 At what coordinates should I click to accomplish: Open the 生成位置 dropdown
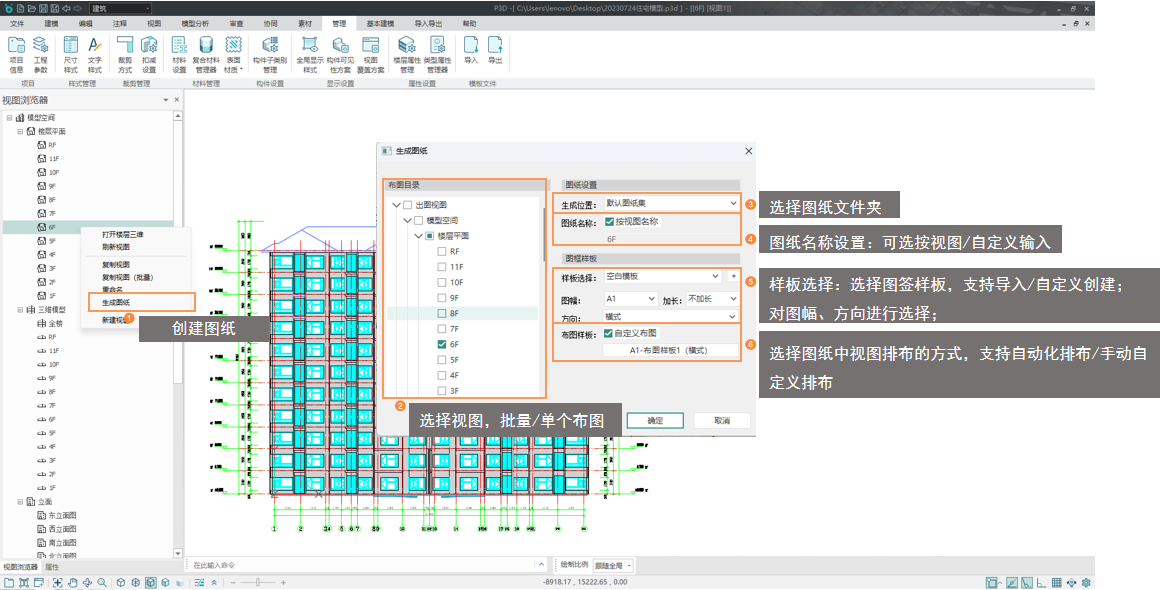(x=669, y=204)
